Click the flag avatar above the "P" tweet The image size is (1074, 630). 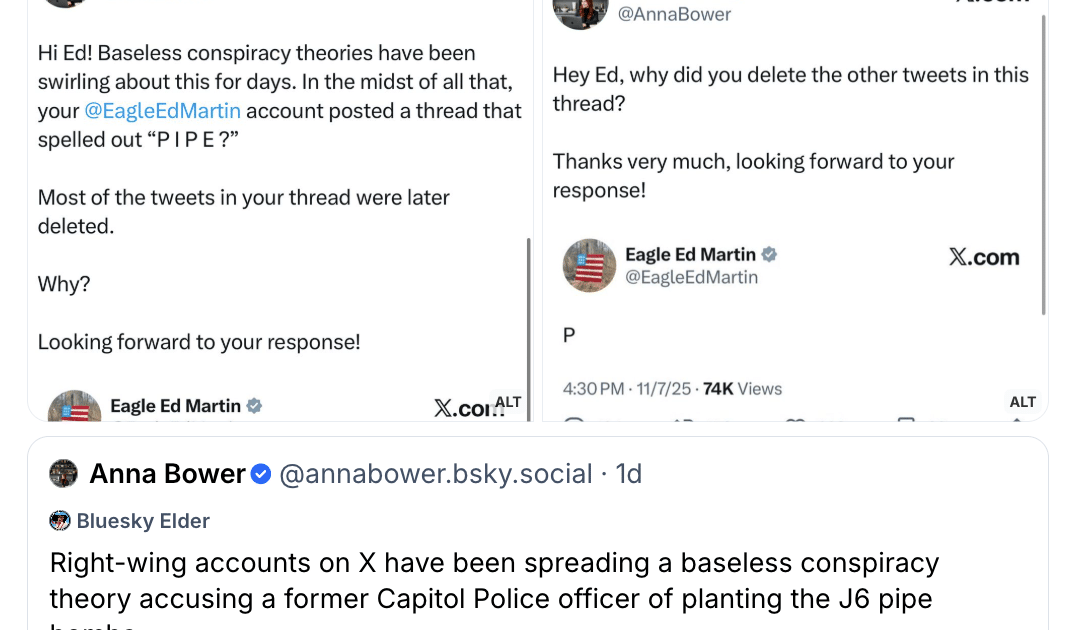click(589, 266)
